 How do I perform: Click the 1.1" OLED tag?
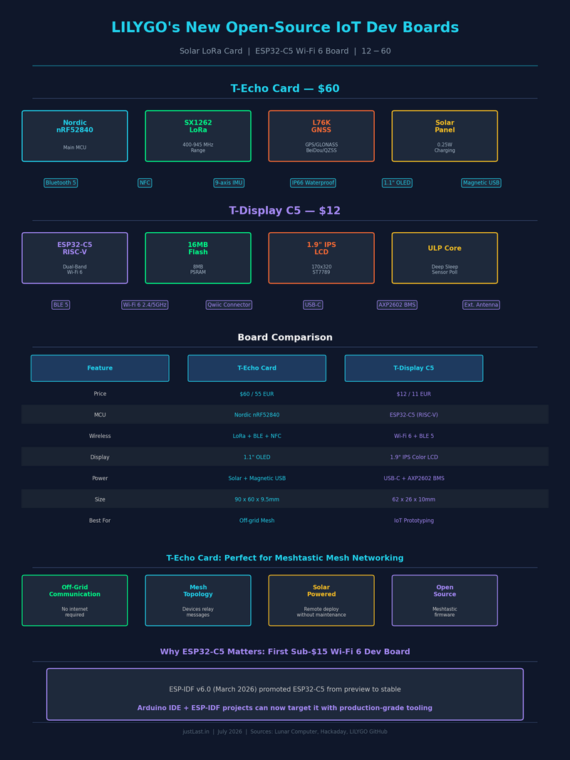point(397,183)
